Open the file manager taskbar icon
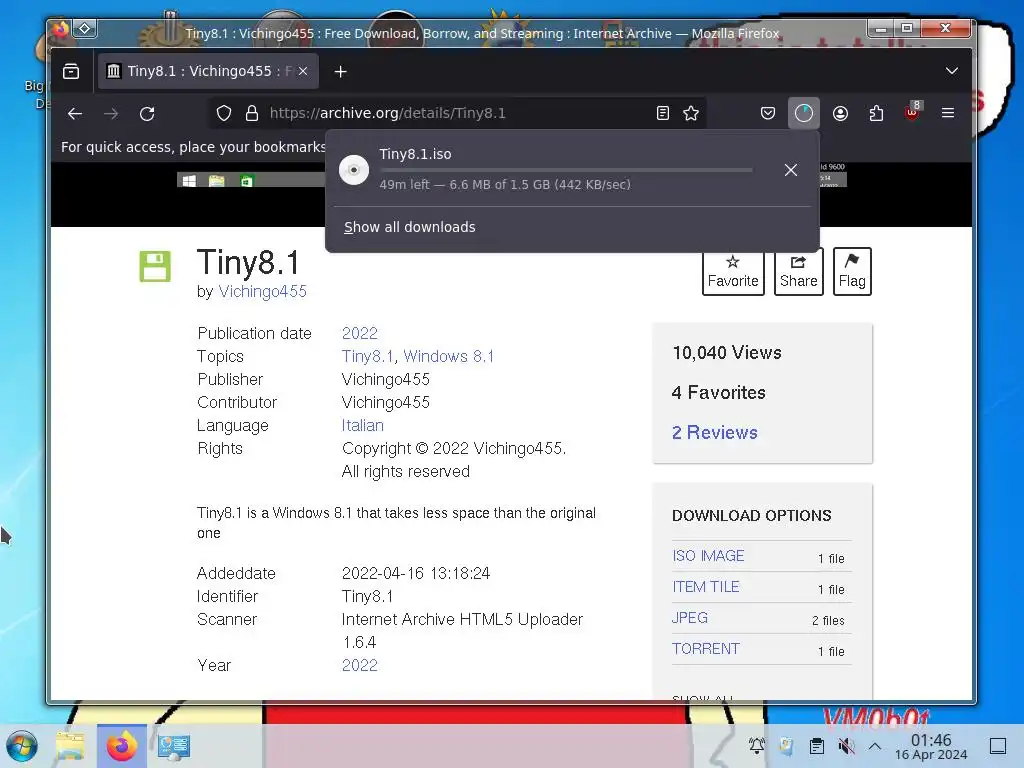The width and height of the screenshot is (1024, 768). (x=70, y=746)
